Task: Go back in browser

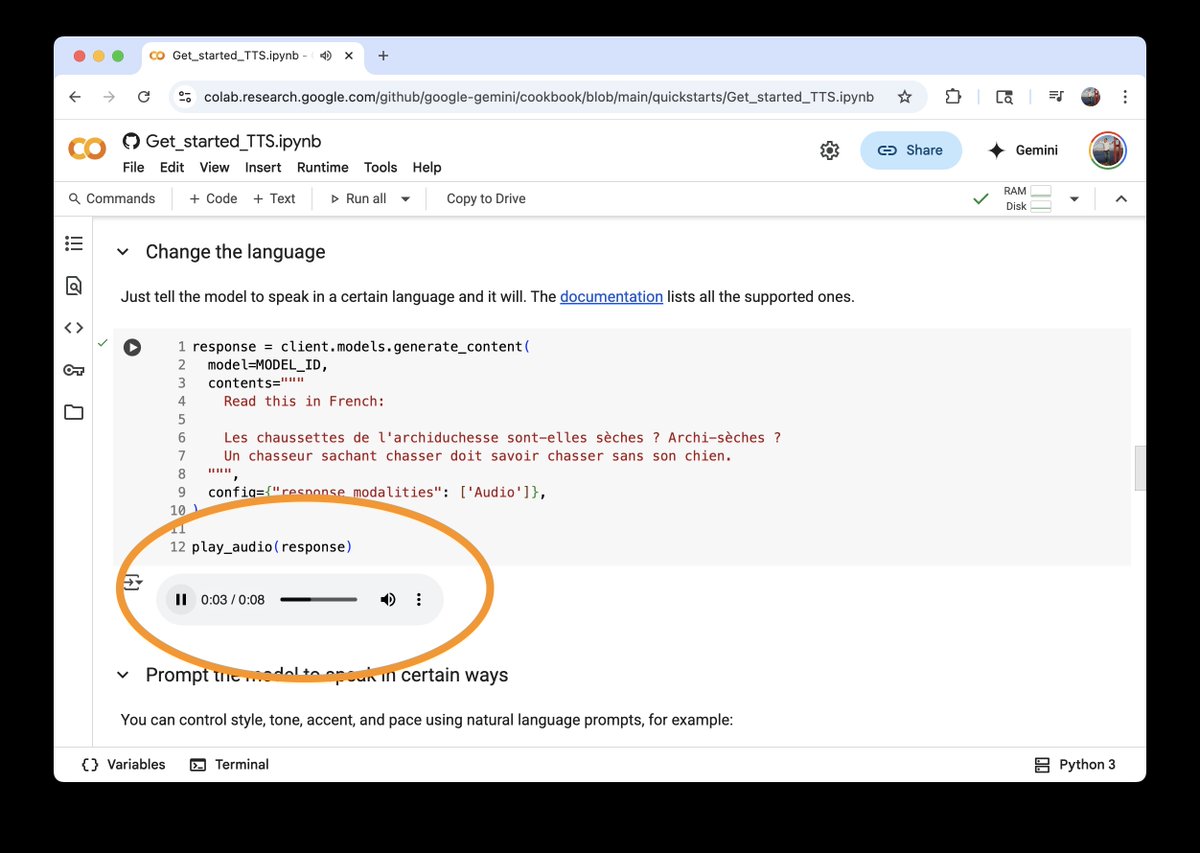Action: pos(75,97)
